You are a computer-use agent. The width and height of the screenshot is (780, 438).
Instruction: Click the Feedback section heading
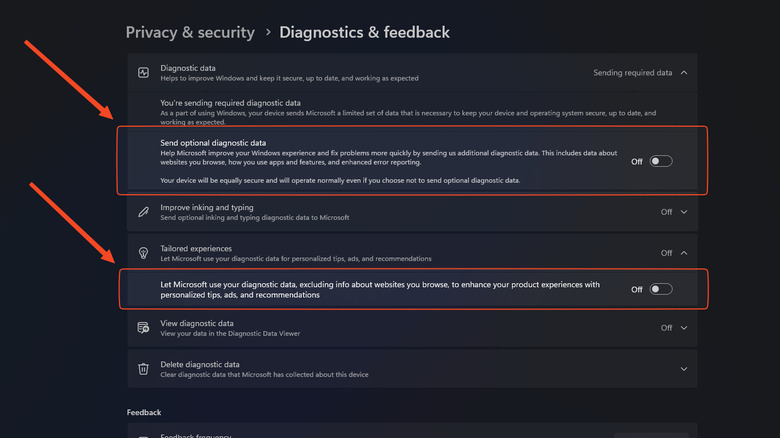click(144, 412)
